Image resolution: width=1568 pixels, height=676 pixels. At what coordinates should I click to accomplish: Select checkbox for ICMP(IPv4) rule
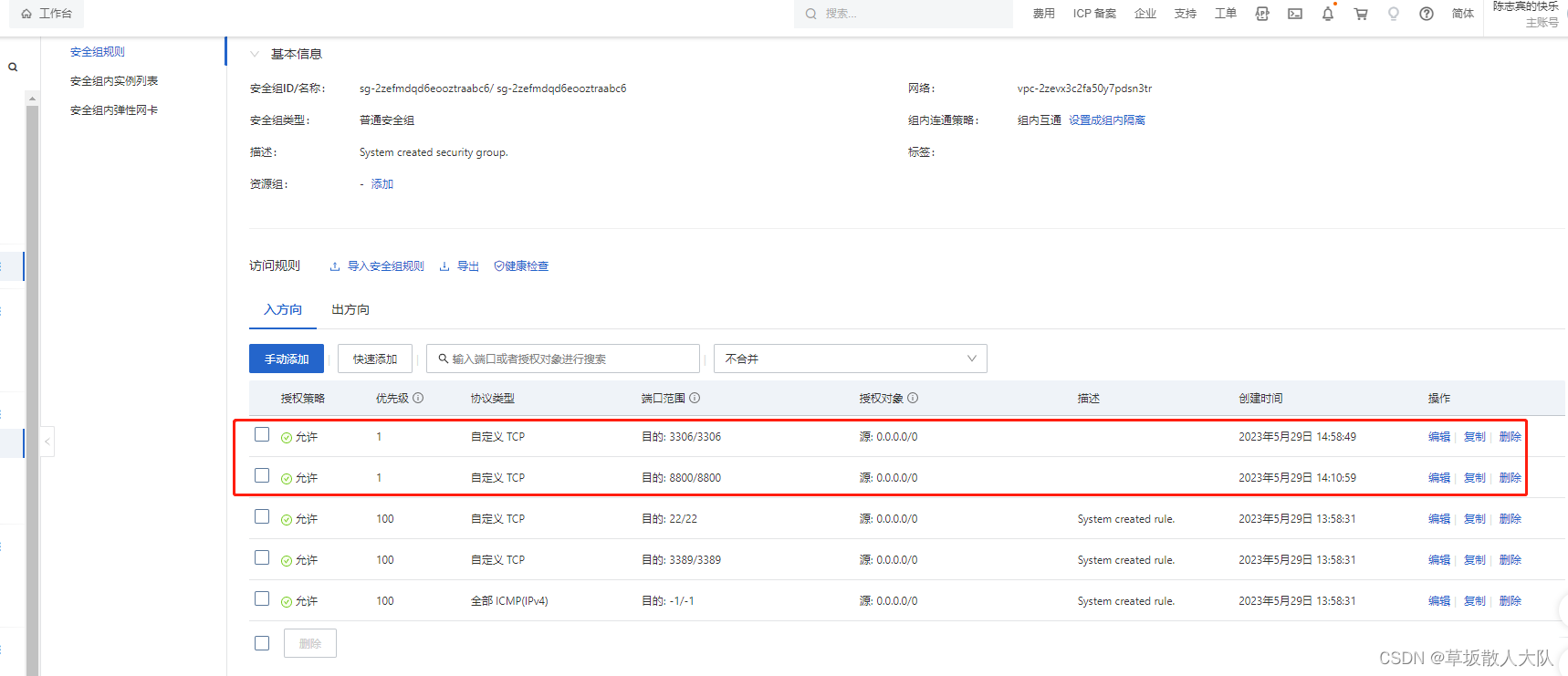click(262, 598)
